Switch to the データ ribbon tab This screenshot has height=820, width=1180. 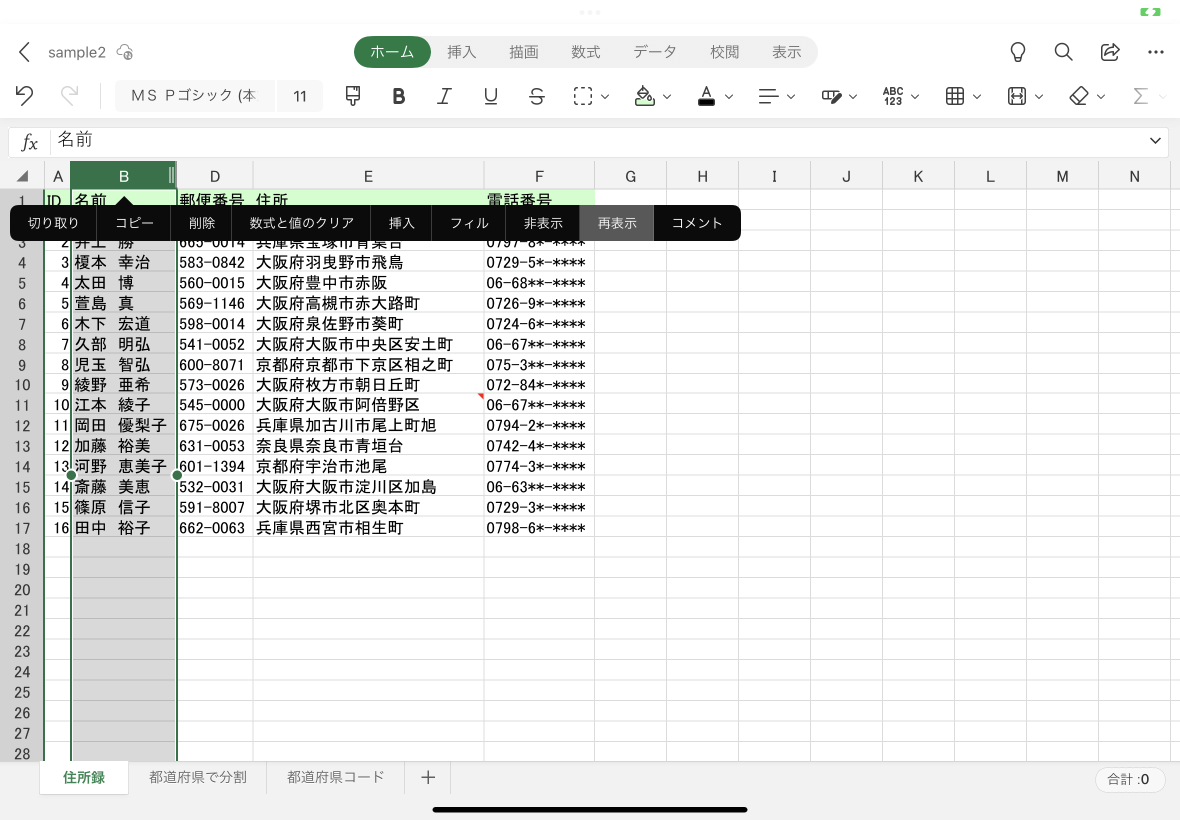[655, 52]
